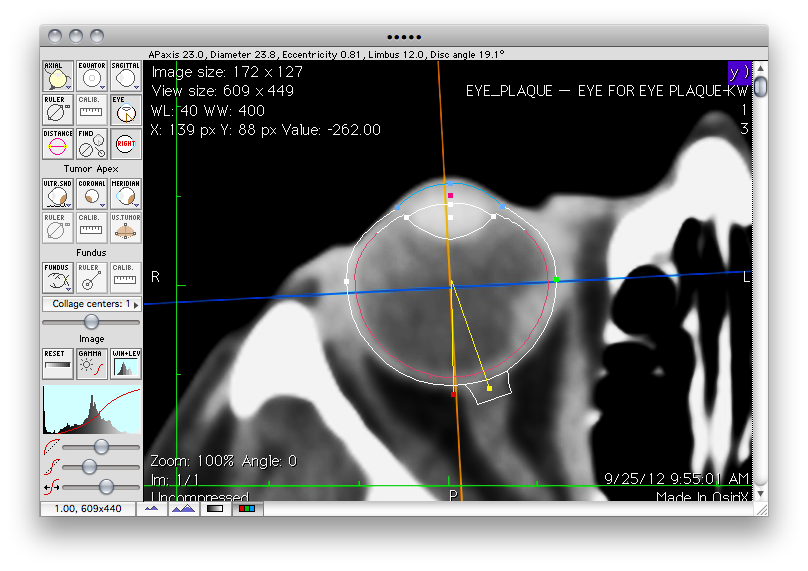Click the grayscale gradient display button
Screen dimensions: 808x571
pos(214,509)
